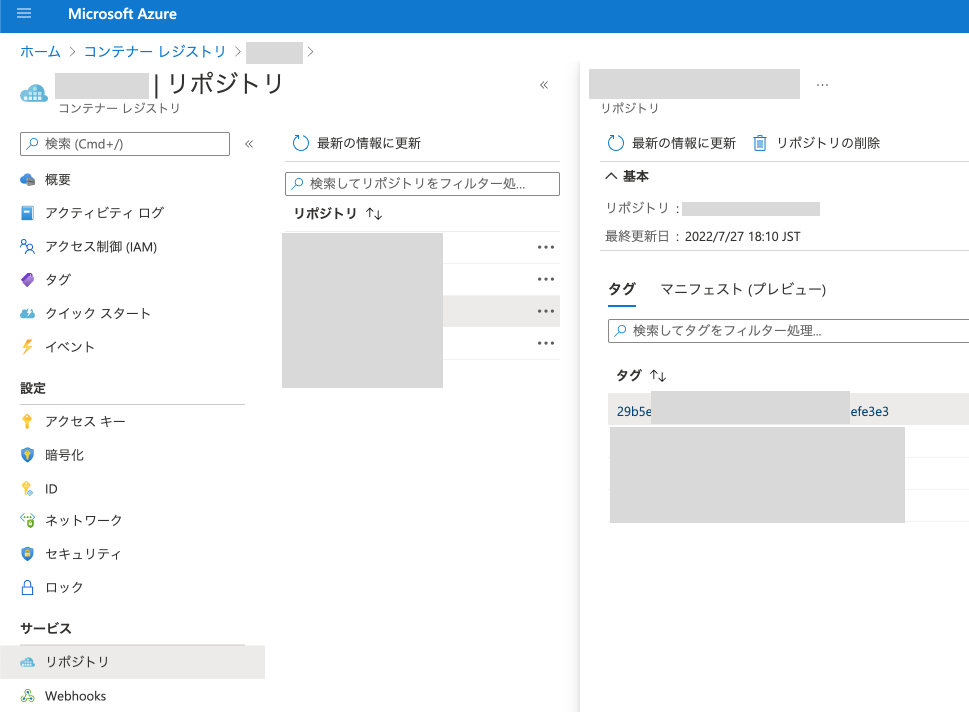
Task: Click the アクティビティ ログ book icon
Action: click(x=27, y=213)
